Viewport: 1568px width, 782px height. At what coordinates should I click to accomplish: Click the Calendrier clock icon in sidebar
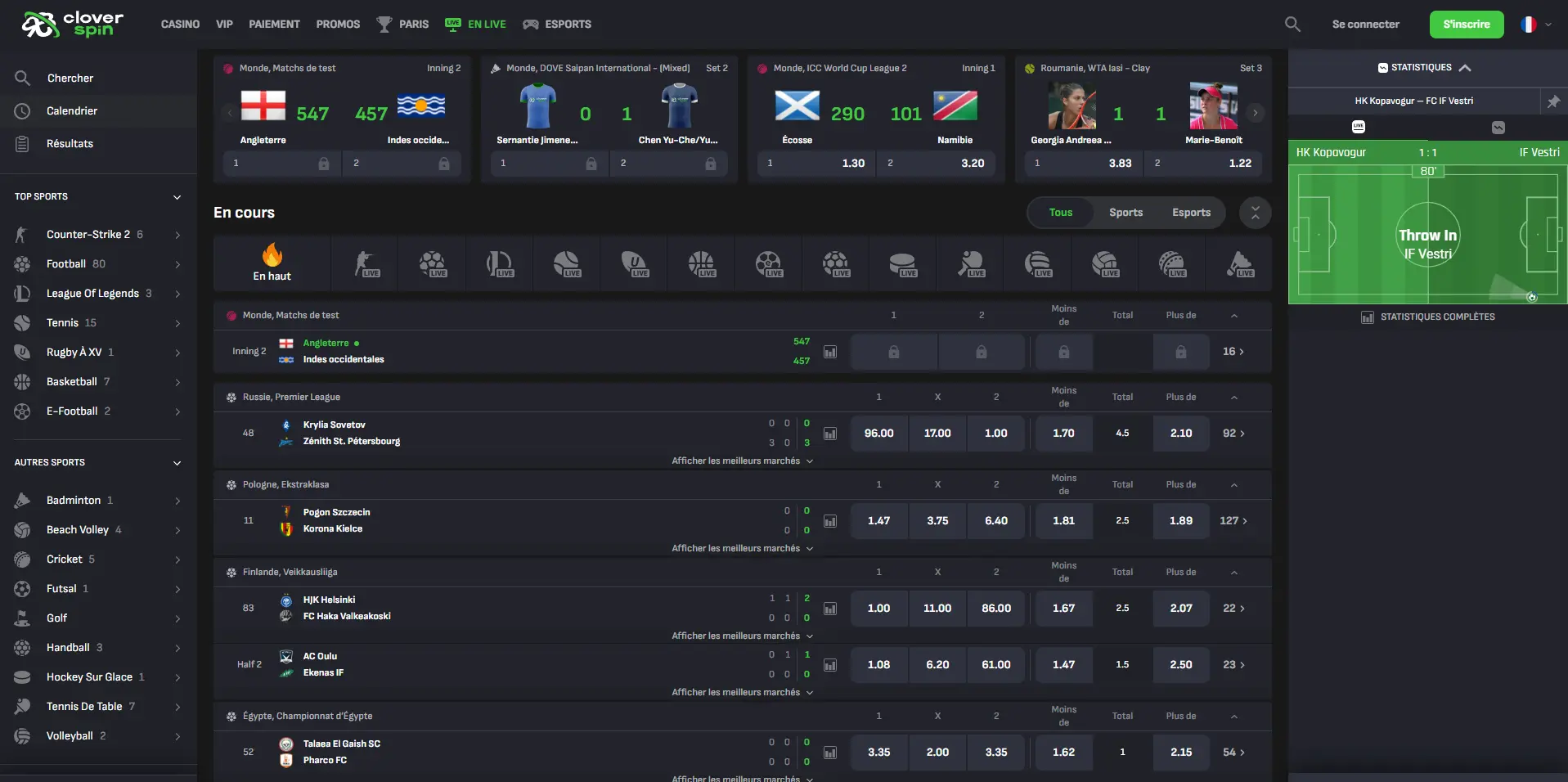[22, 110]
